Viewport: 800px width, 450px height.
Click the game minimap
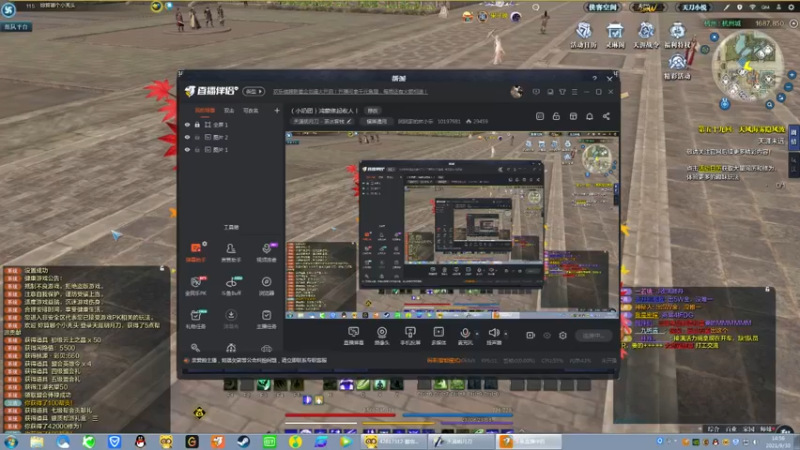[x=747, y=66]
